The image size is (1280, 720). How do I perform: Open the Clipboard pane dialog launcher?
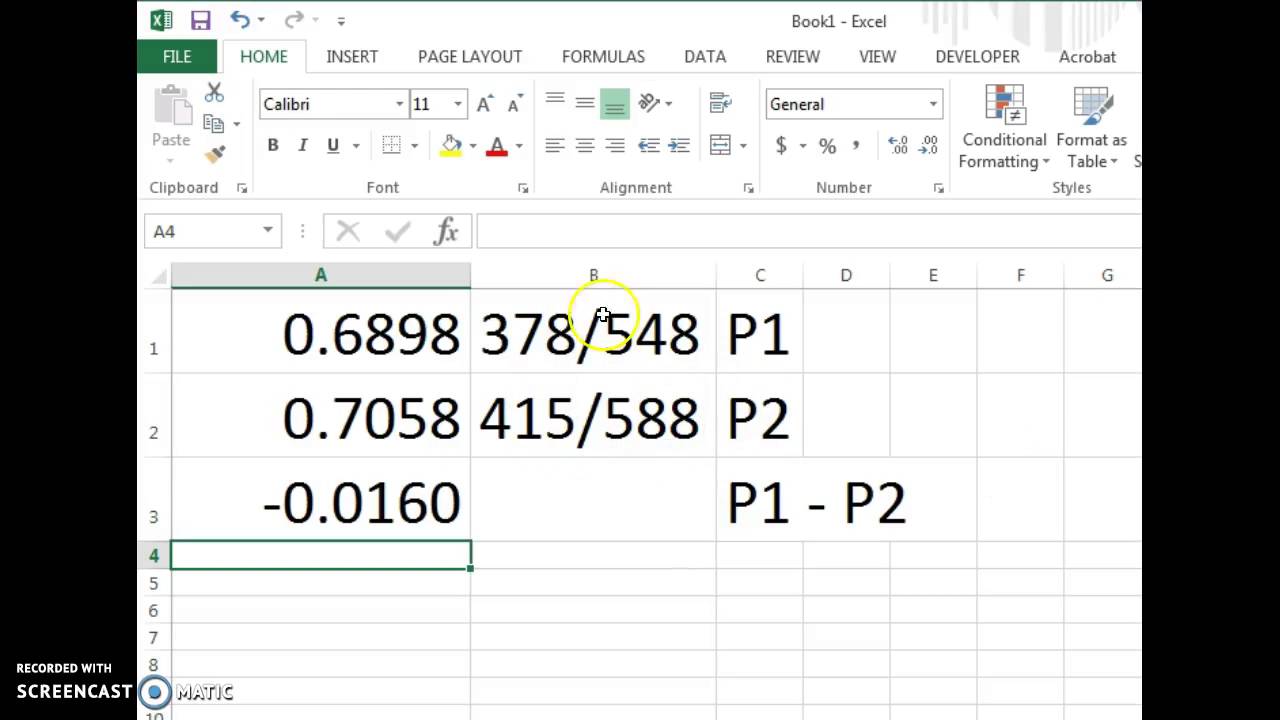pyautogui.click(x=241, y=188)
